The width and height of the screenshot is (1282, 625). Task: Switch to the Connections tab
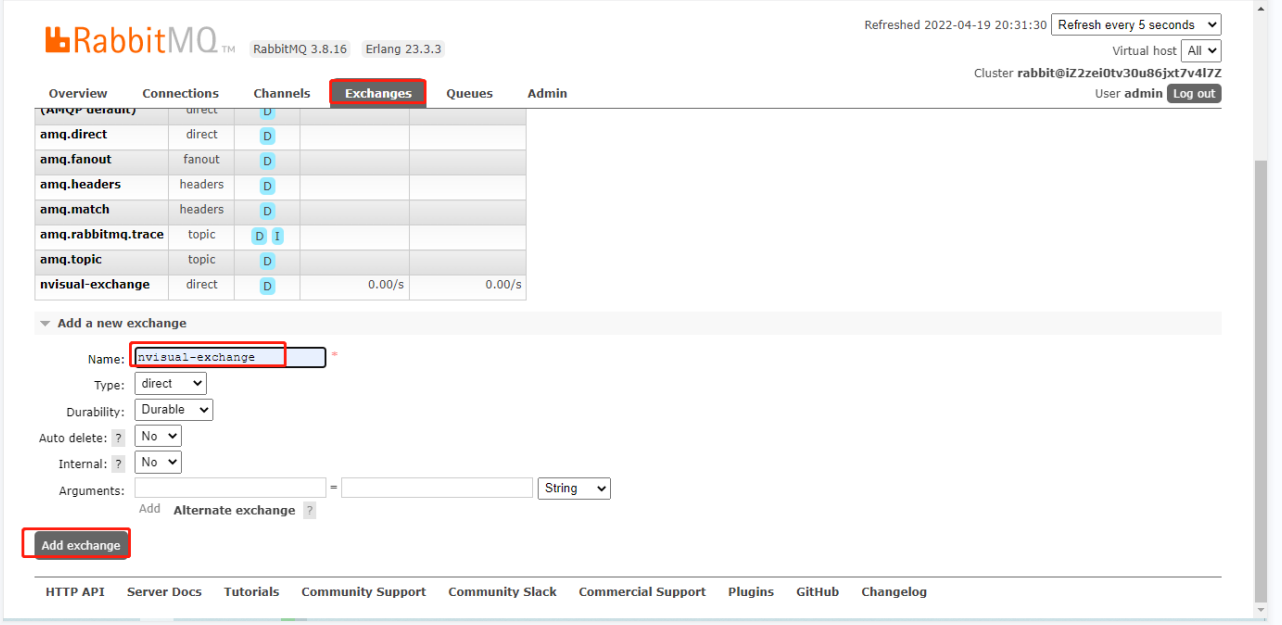[x=180, y=93]
